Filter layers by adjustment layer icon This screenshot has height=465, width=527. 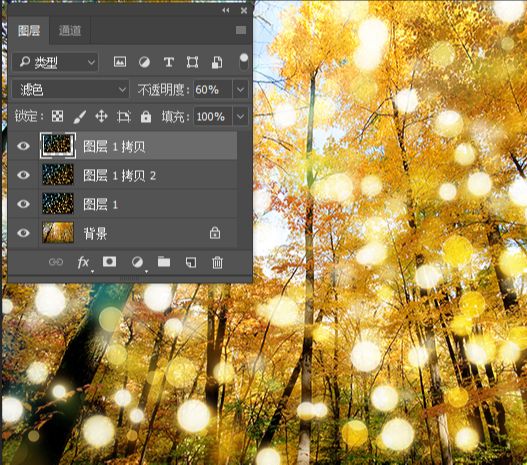145,62
